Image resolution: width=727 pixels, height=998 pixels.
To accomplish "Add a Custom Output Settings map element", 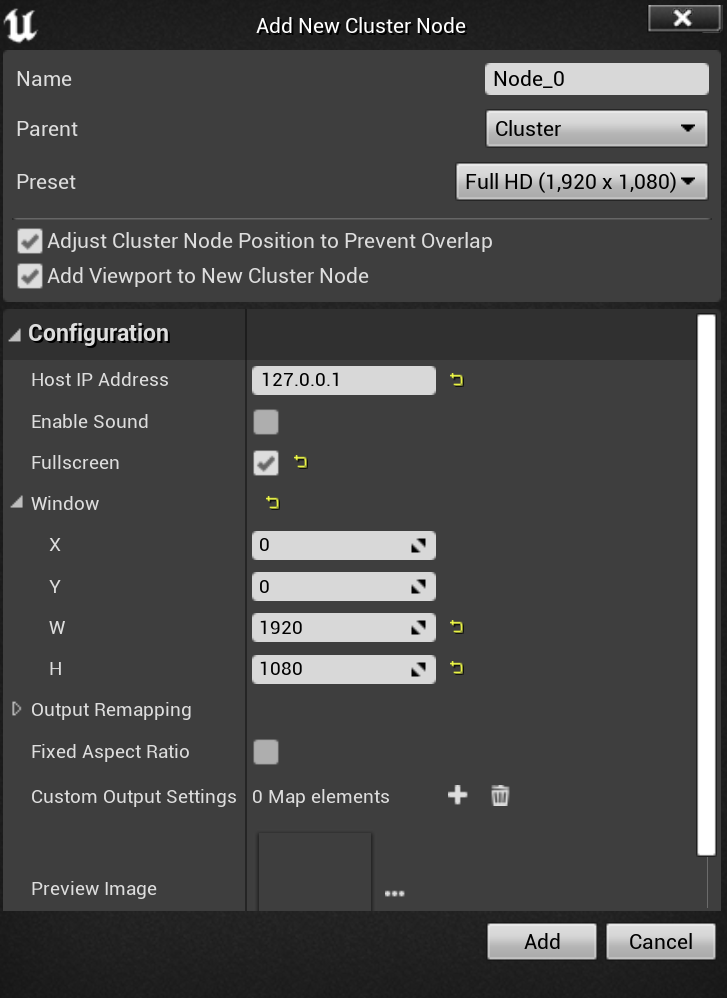I will pyautogui.click(x=457, y=796).
